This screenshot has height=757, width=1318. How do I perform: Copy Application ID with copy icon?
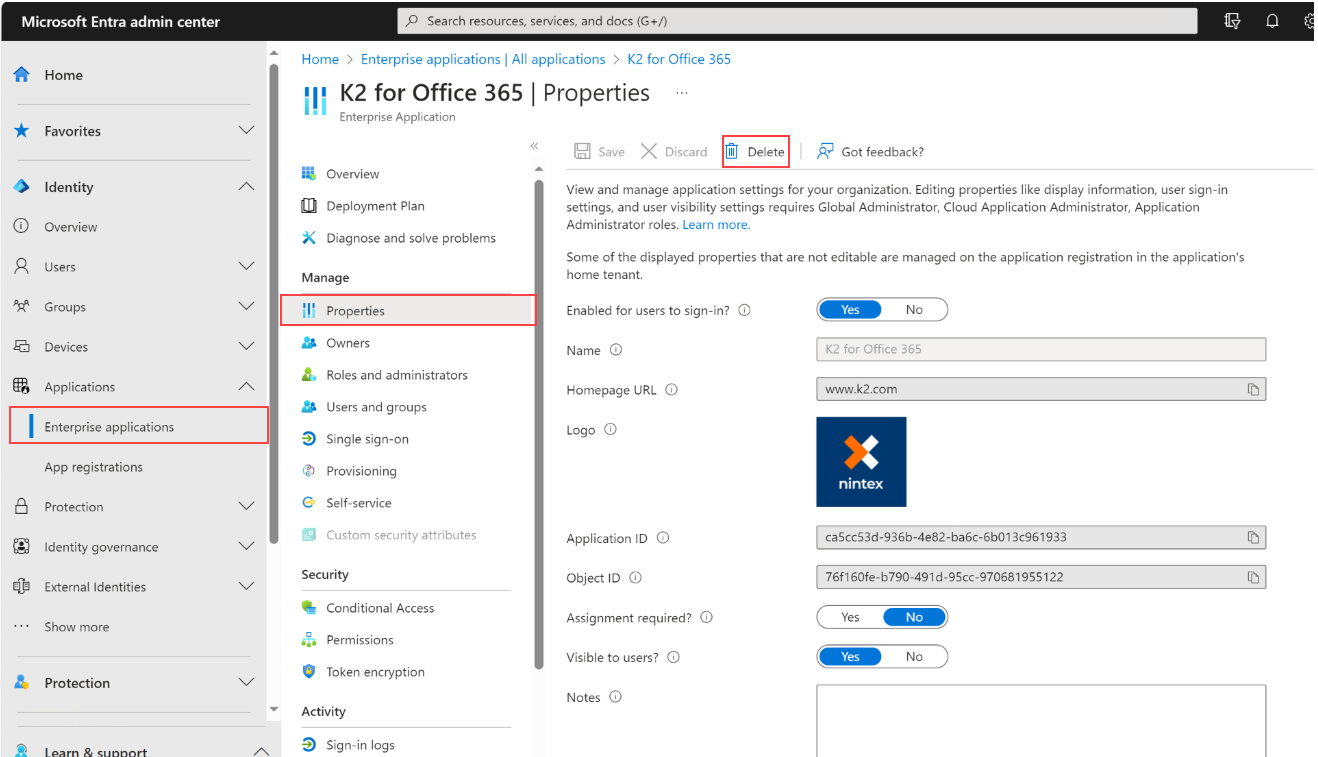1253,538
